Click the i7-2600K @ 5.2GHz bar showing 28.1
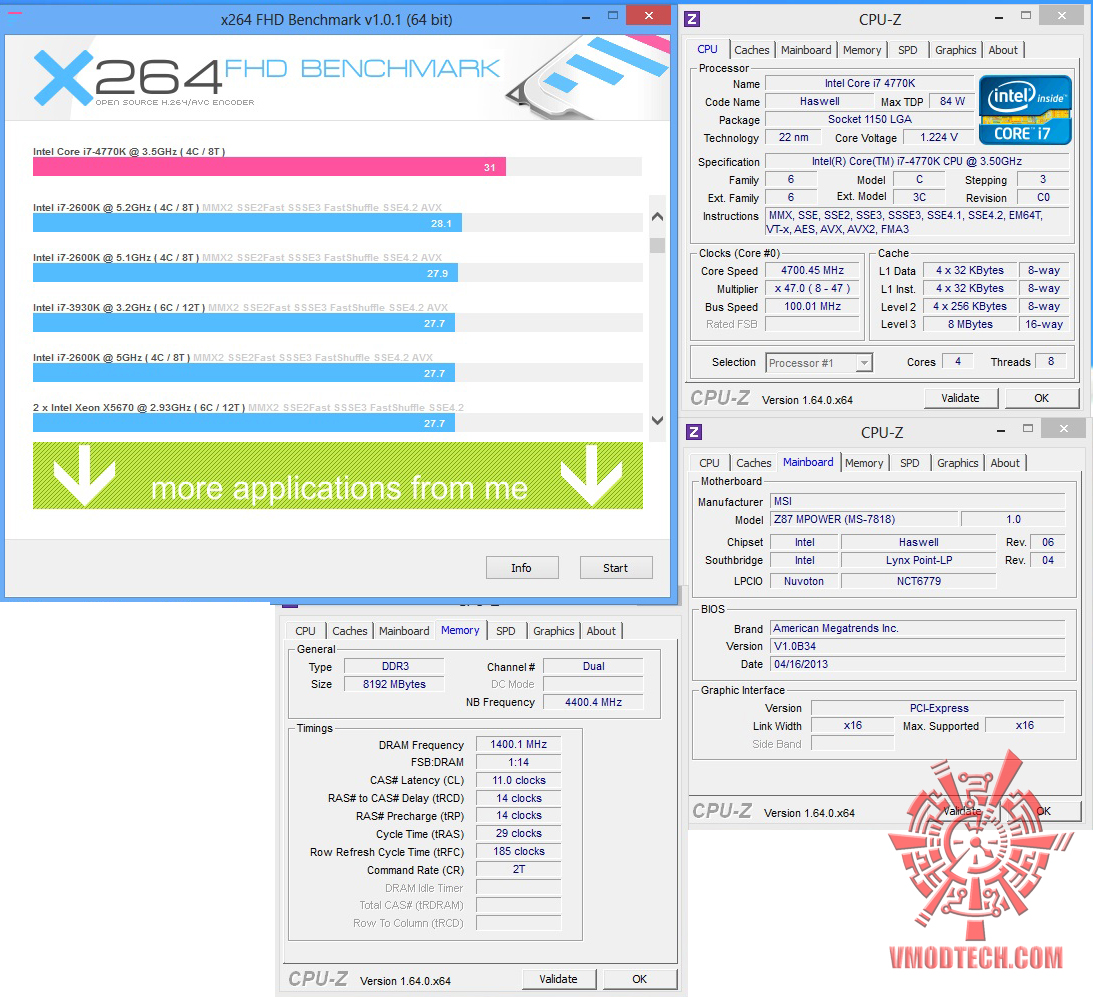The height and width of the screenshot is (997, 1093). 247,223
